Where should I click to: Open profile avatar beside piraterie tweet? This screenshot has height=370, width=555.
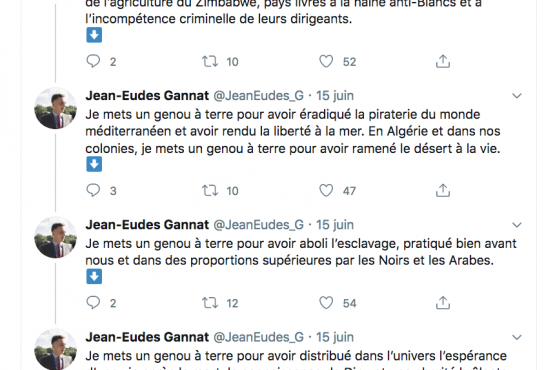click(x=55, y=108)
